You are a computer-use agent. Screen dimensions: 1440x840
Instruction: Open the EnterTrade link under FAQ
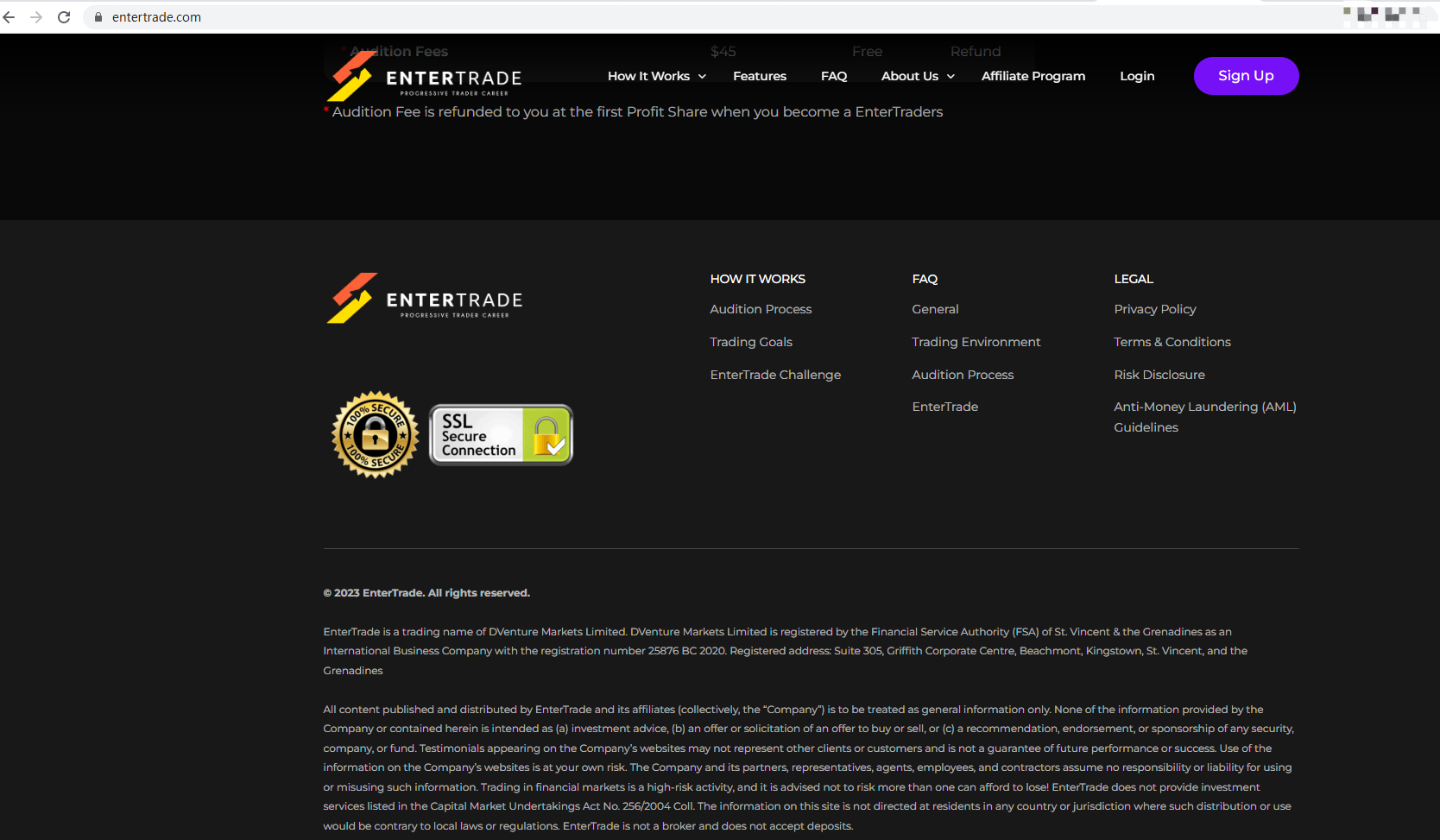pyautogui.click(x=945, y=407)
